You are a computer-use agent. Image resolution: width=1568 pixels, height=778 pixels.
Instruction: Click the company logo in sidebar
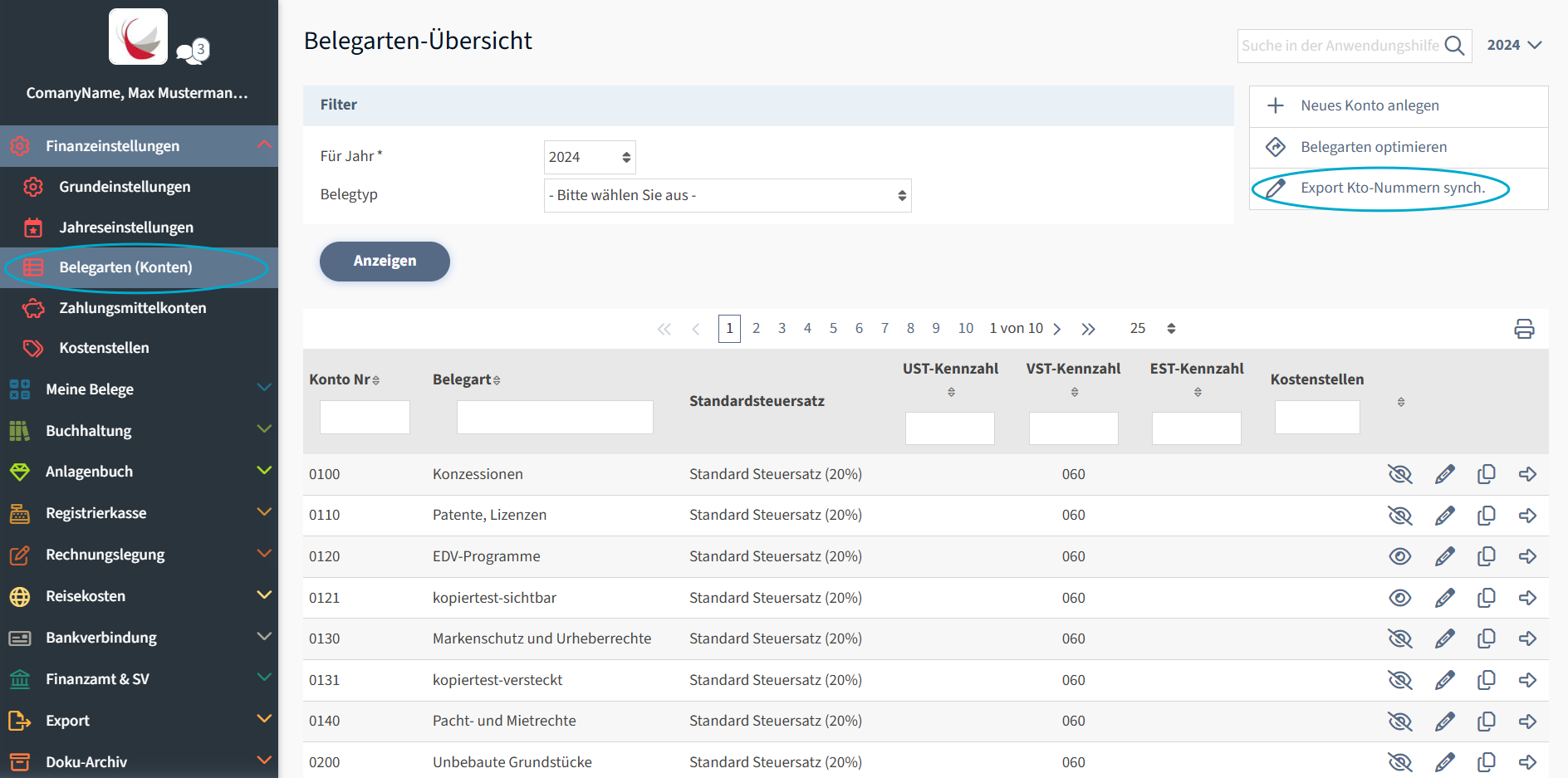coord(138,37)
